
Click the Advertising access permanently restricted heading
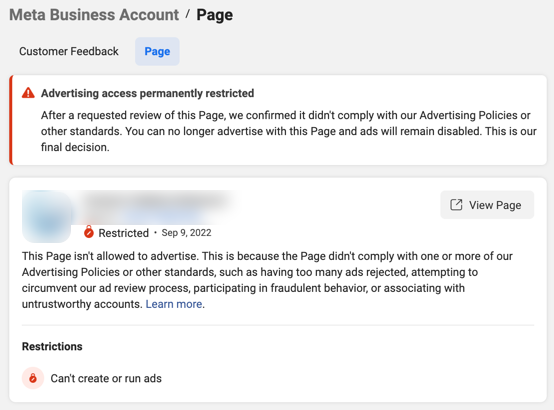(x=147, y=93)
